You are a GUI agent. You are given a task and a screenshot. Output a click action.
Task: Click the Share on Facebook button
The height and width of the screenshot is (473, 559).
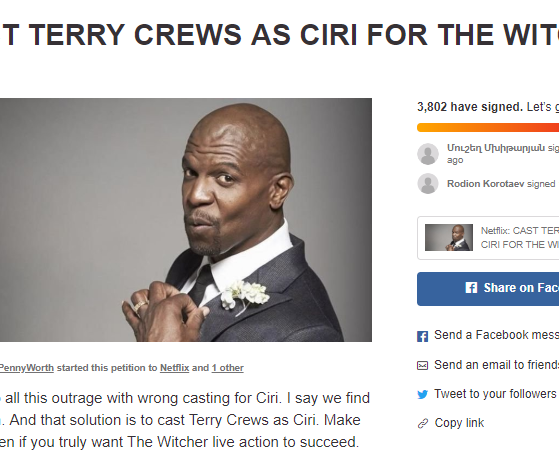[488, 289]
